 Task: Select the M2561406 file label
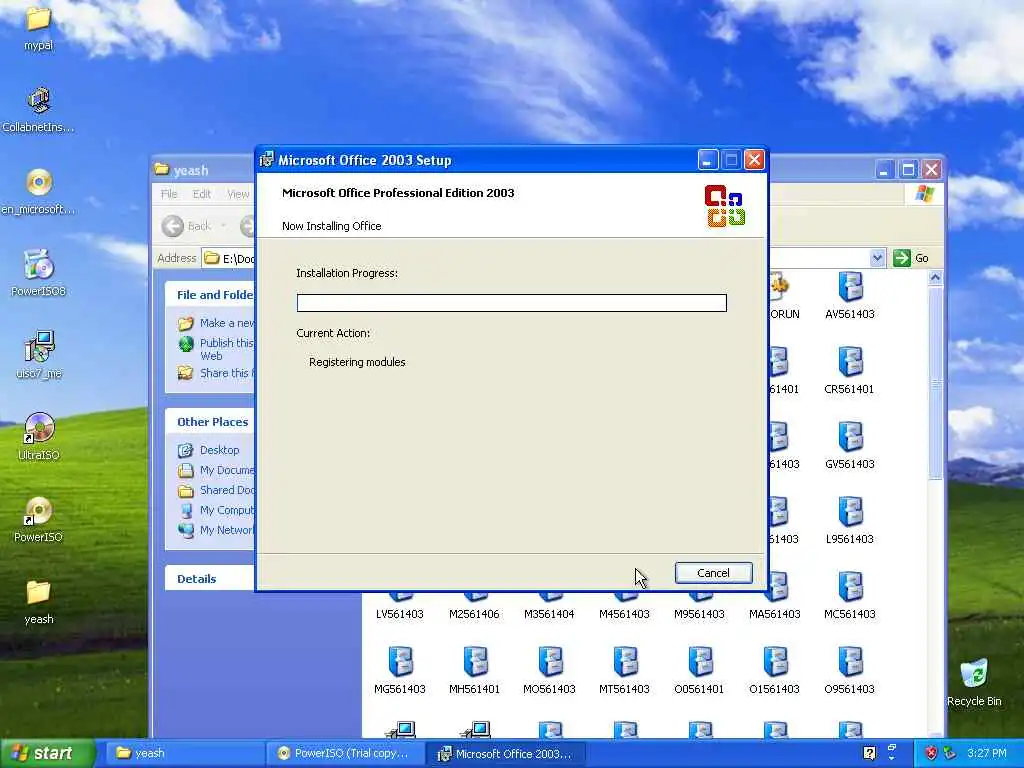tap(474, 614)
